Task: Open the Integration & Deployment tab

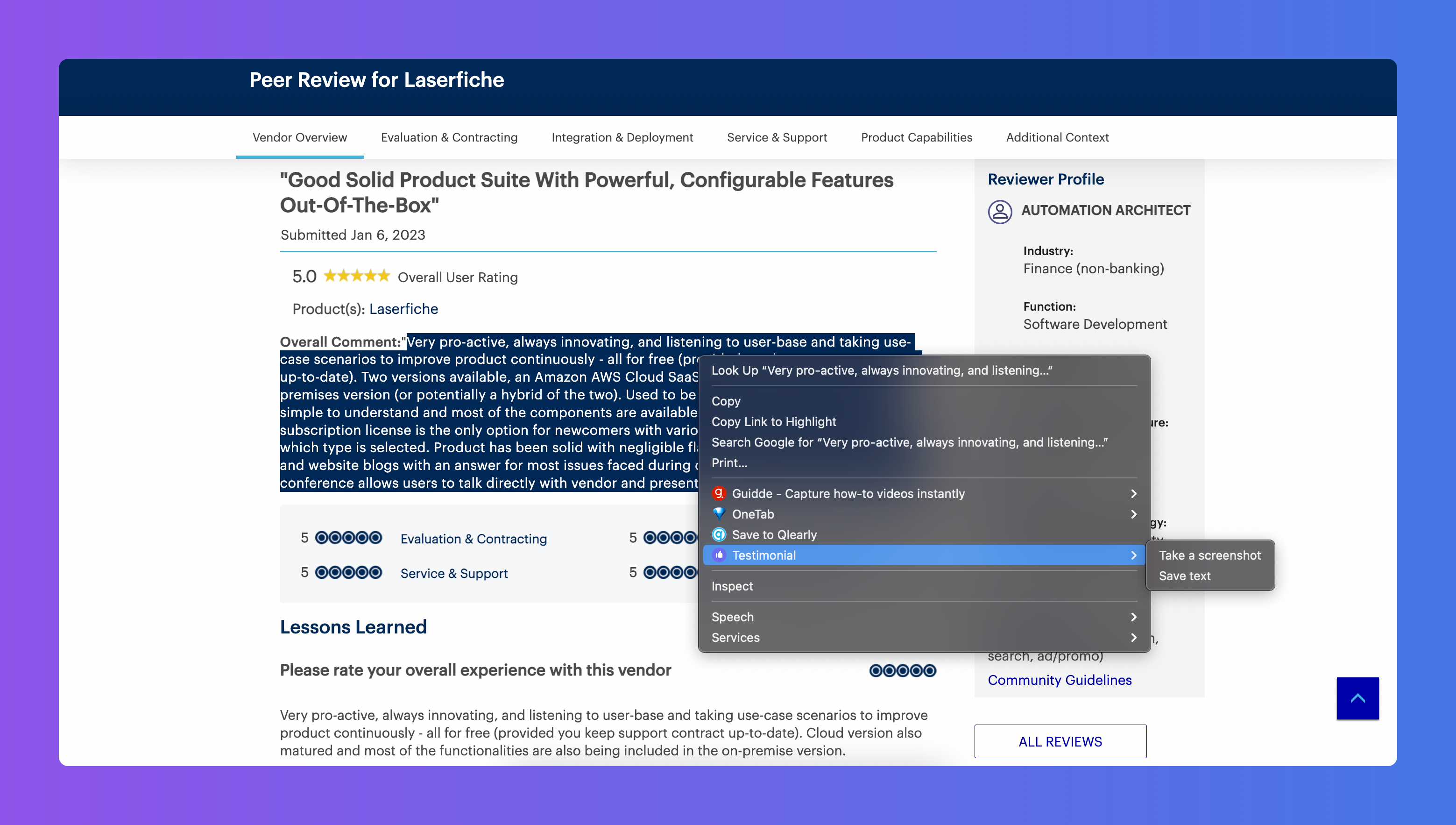Action: click(622, 137)
